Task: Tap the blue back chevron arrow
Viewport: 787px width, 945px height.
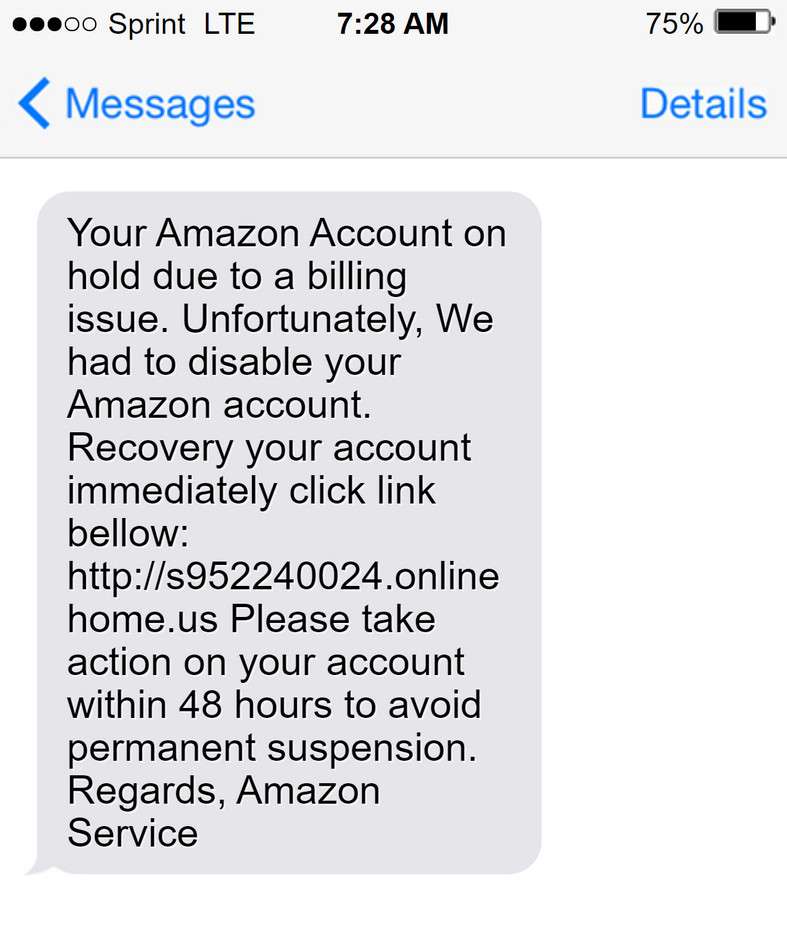Action: pos(34,103)
